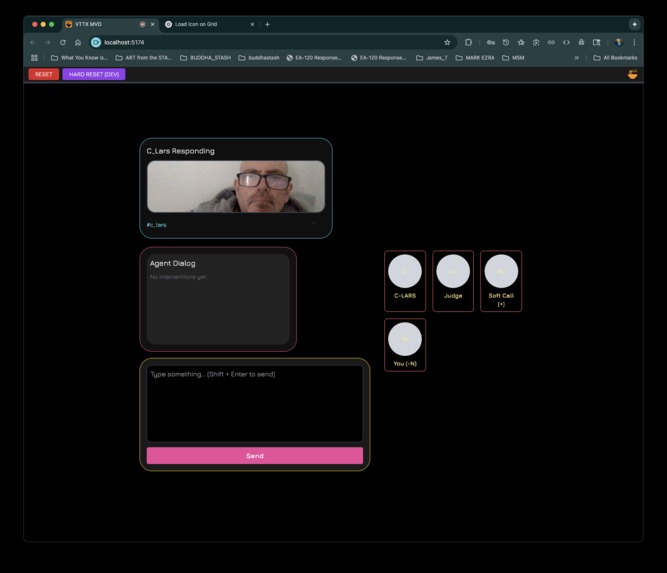Viewport: 667px width, 573px height.
Task: Switch to the VTTX MVD tab
Action: [111, 24]
